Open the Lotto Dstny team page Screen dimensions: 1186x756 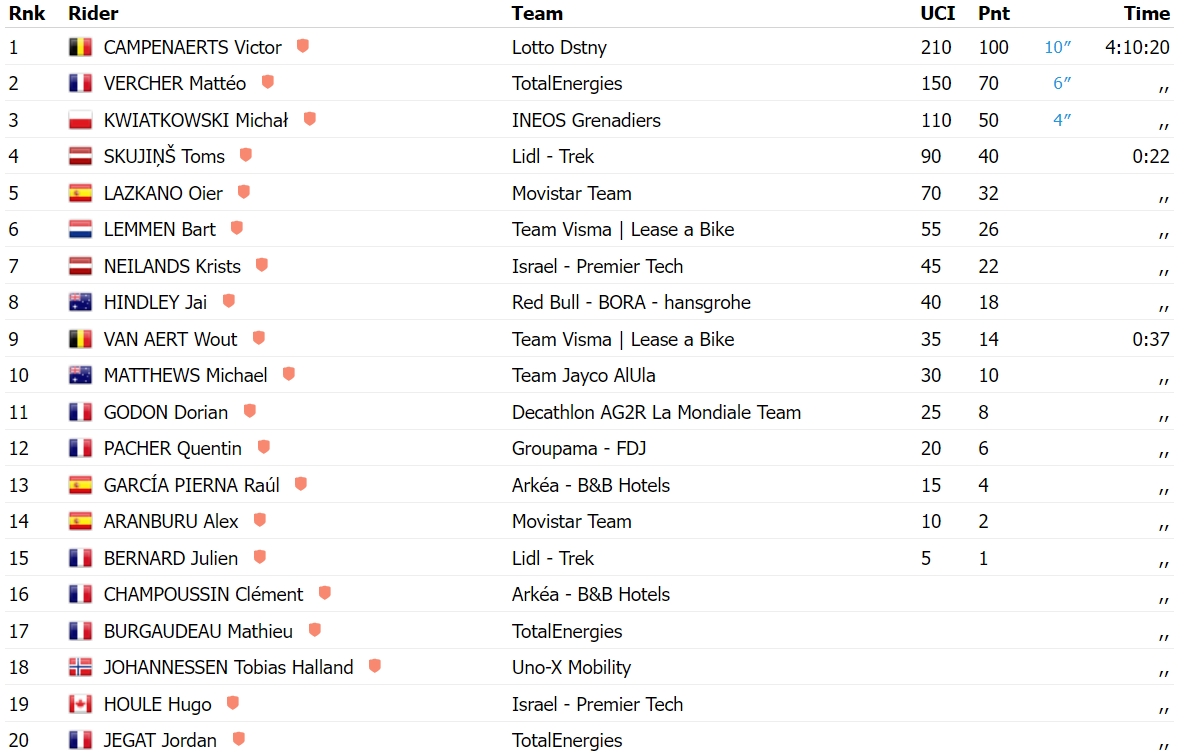tap(559, 48)
